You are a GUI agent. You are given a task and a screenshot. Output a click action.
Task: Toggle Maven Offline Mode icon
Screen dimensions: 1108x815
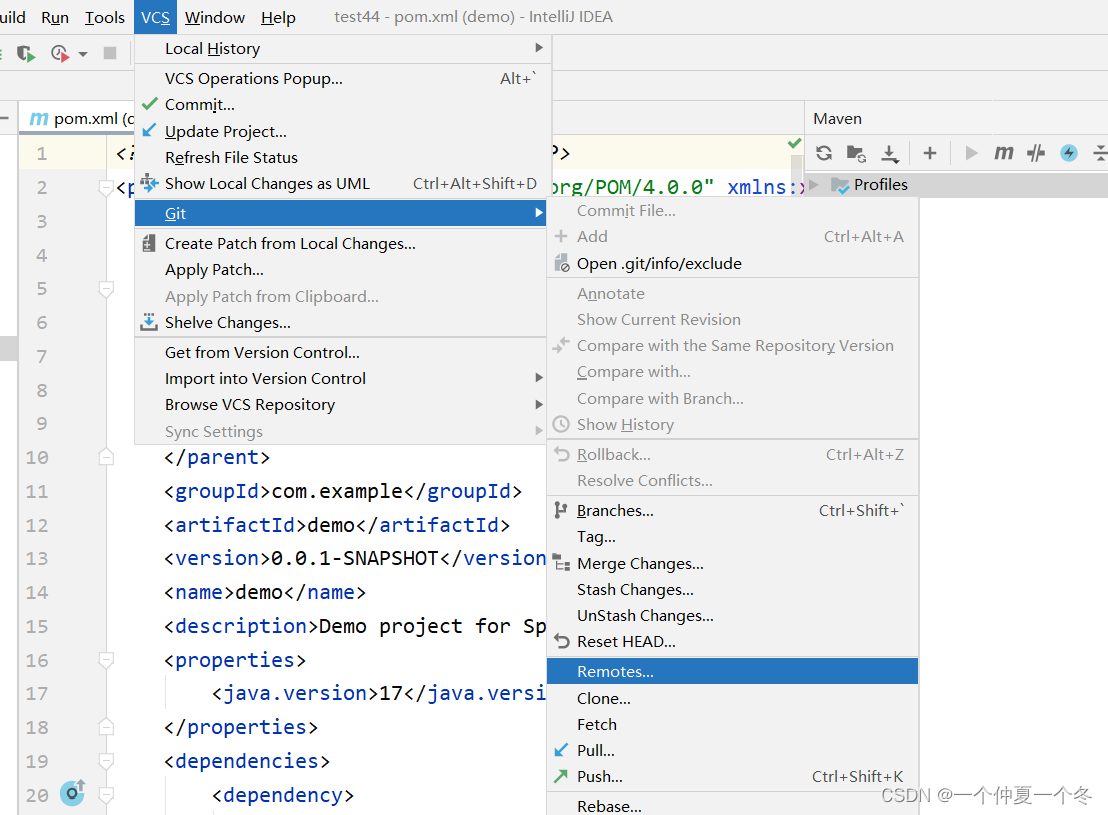pos(1036,153)
